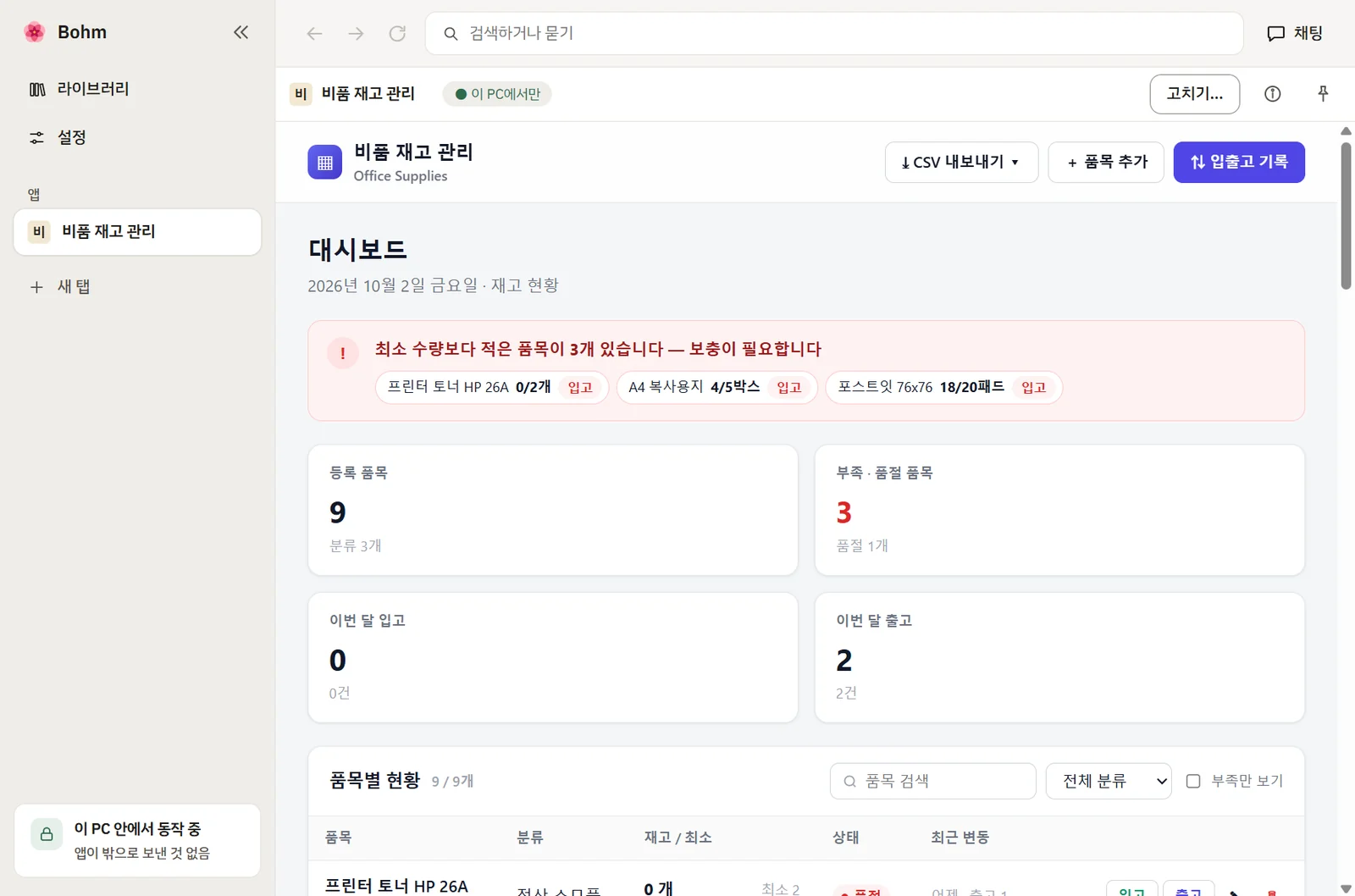Click 입고 for 포스트잇 76x76 alert
Viewport: 1355px width, 896px height.
(1034, 387)
